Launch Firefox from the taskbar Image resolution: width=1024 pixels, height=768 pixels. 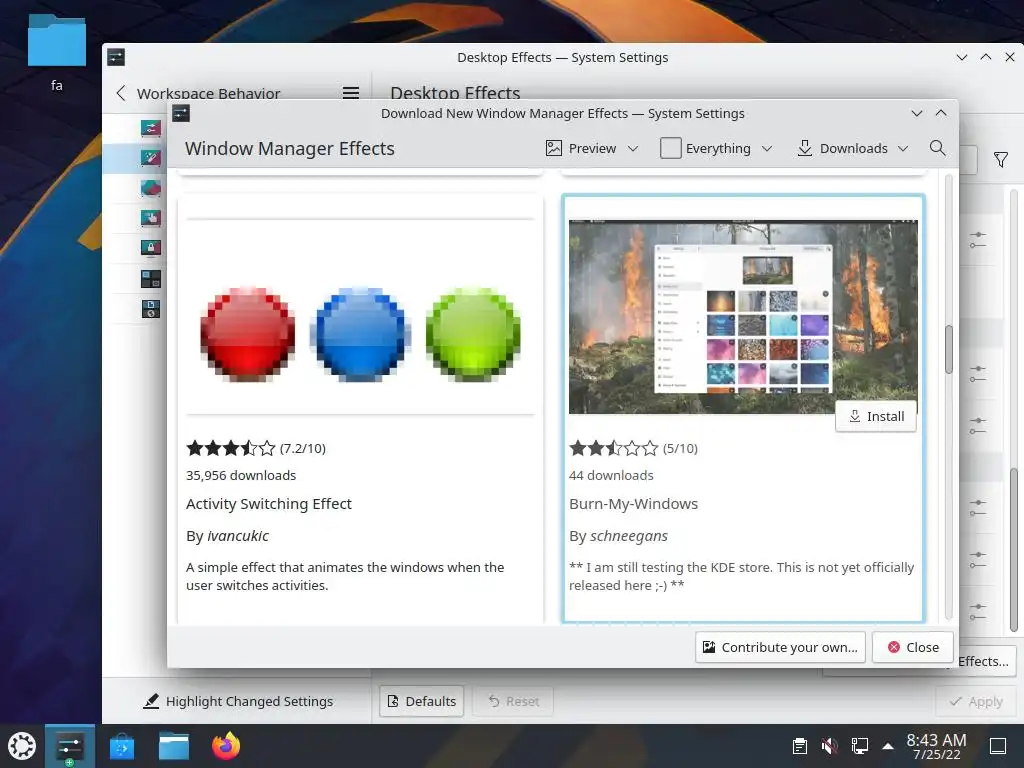point(226,746)
